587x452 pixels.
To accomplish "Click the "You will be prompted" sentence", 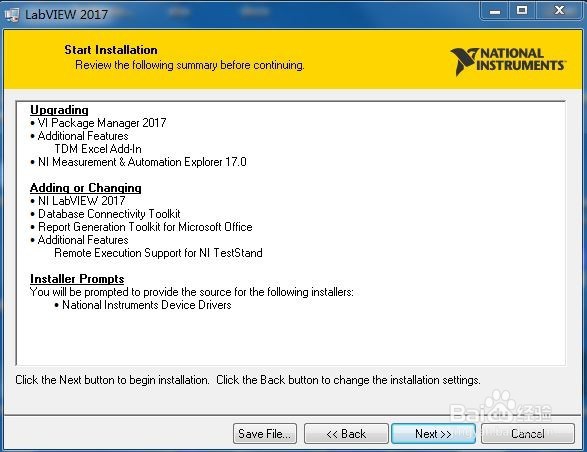I will pos(192,292).
